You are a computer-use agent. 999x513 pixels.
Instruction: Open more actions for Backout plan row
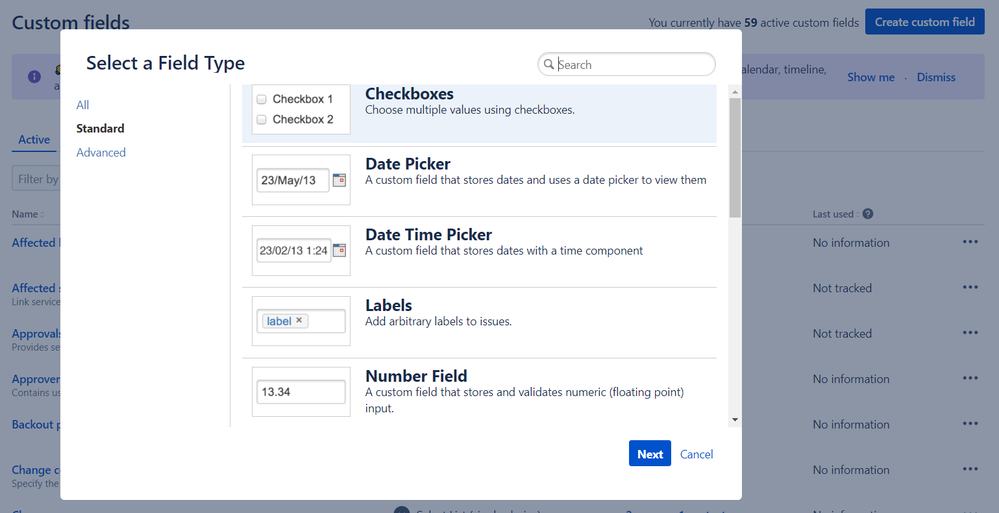point(970,424)
